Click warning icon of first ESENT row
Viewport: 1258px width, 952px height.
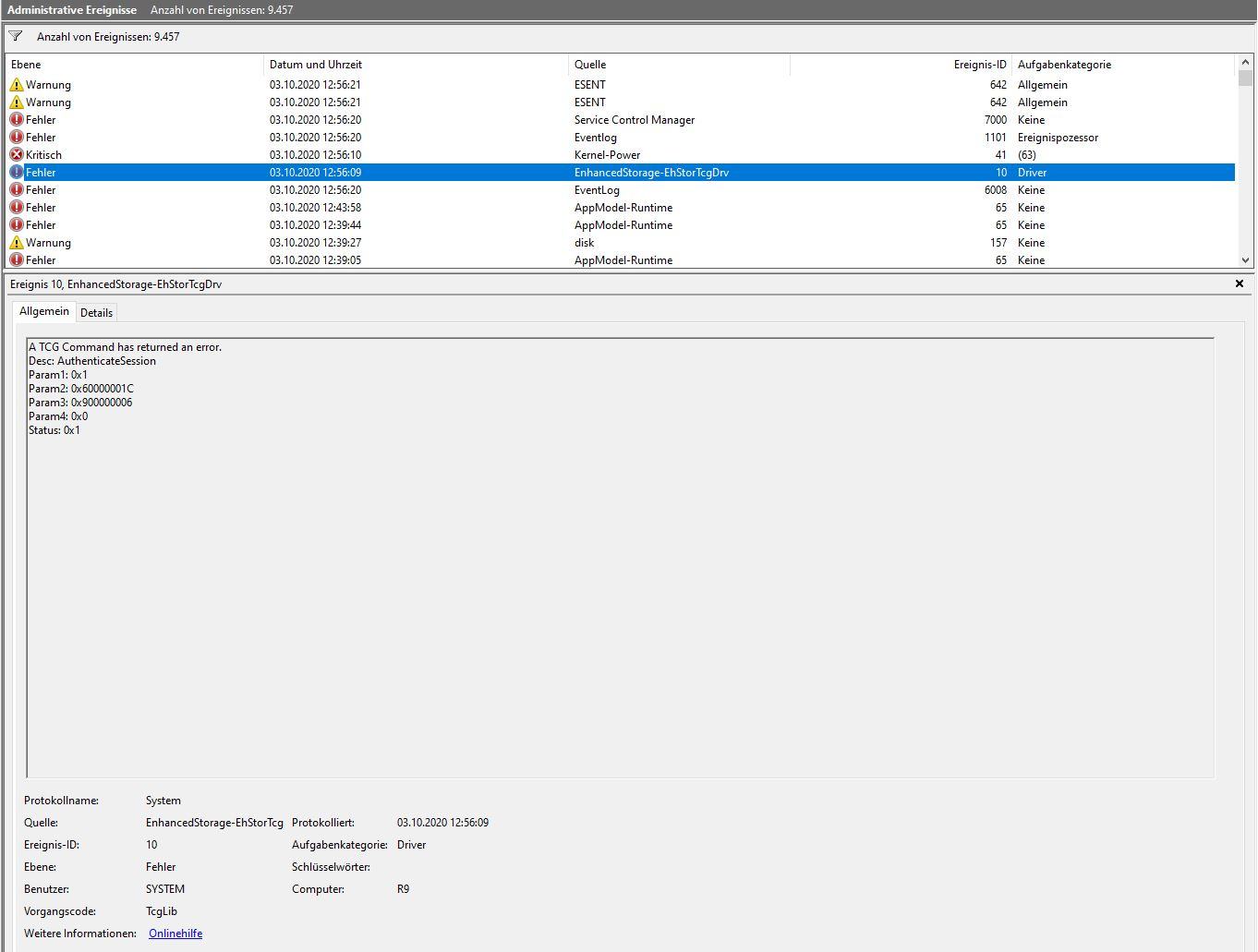coord(17,85)
